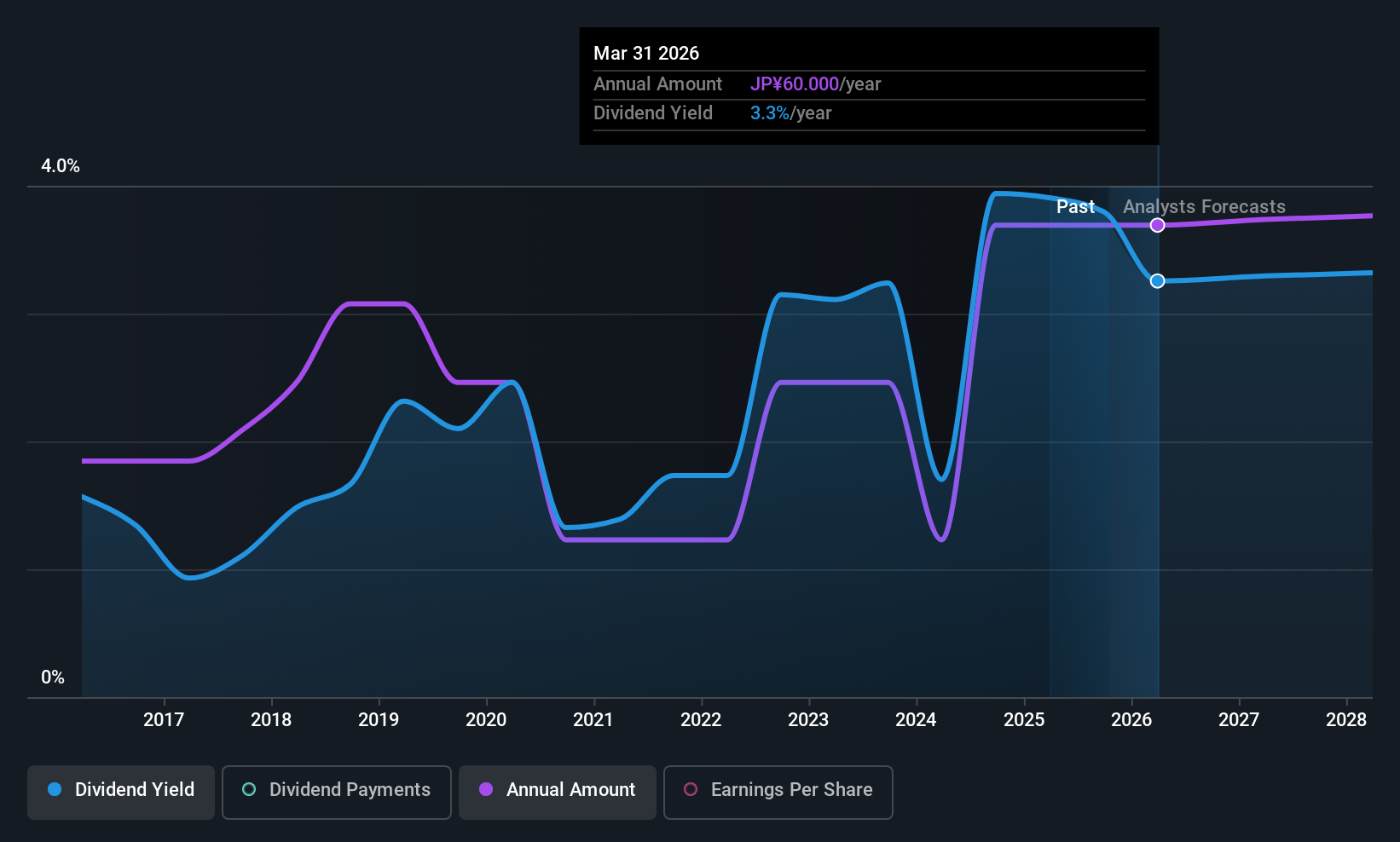The image size is (1400, 842).
Task: Click the 2020 x-axis year label
Action: tap(486, 720)
